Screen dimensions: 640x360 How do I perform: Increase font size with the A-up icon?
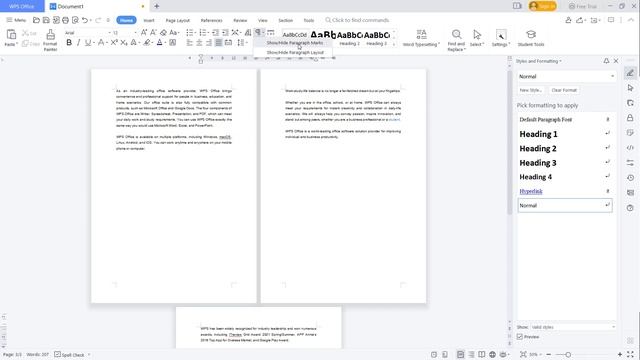coord(144,32)
